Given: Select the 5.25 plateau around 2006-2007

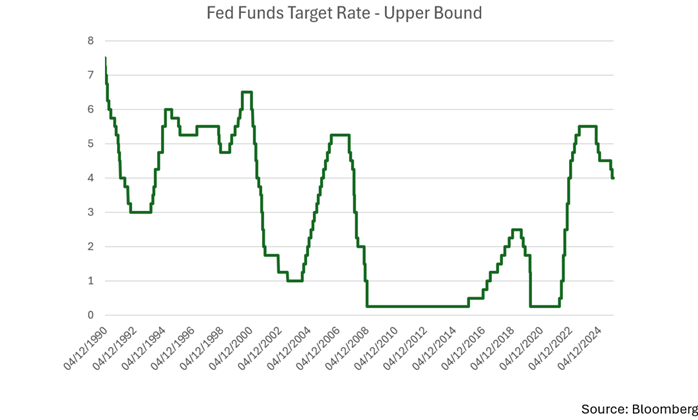Looking at the screenshot, I should (x=339, y=135).
